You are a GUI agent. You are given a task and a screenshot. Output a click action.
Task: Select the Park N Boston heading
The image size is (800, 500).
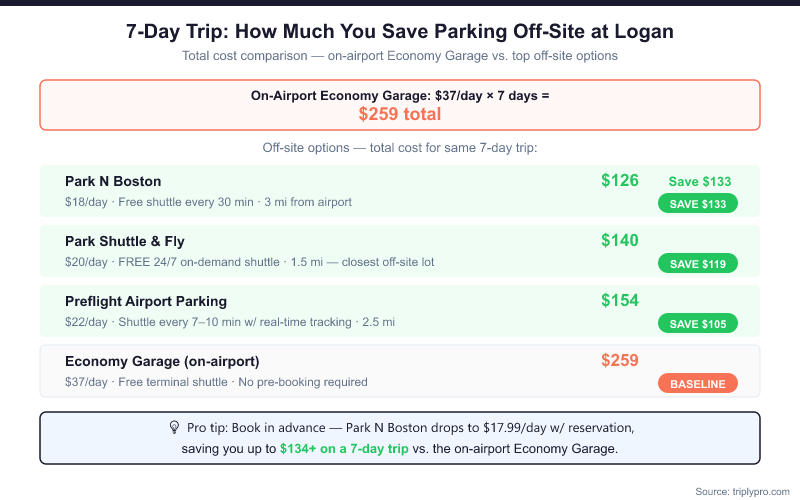click(113, 181)
